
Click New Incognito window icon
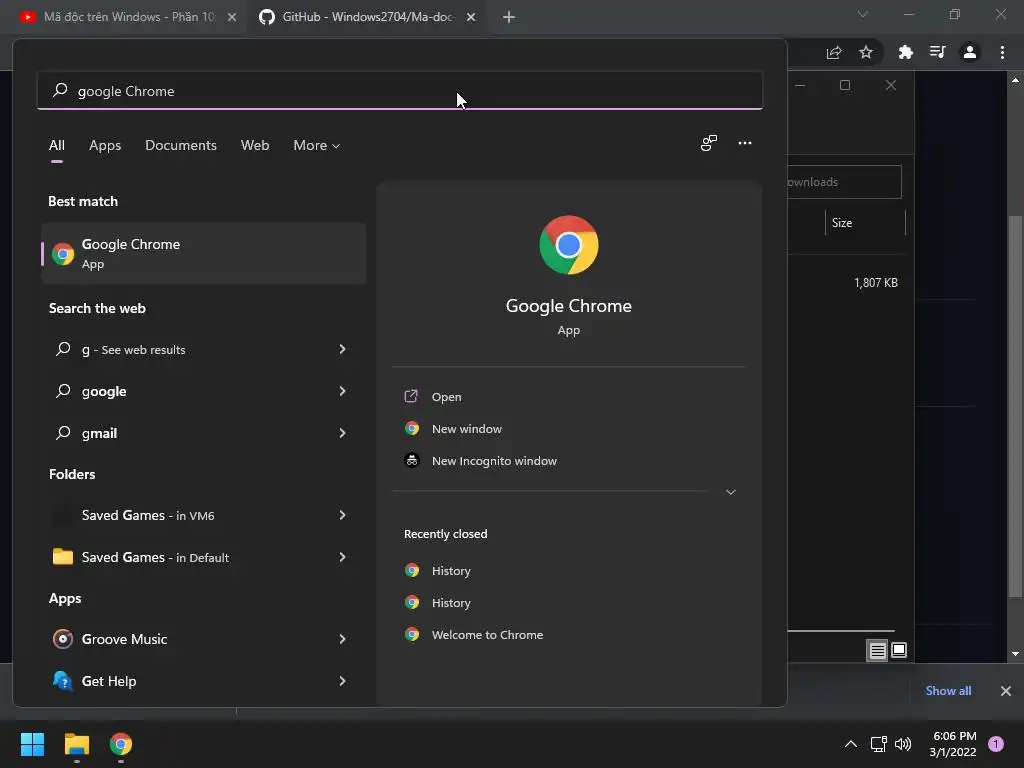click(411, 460)
